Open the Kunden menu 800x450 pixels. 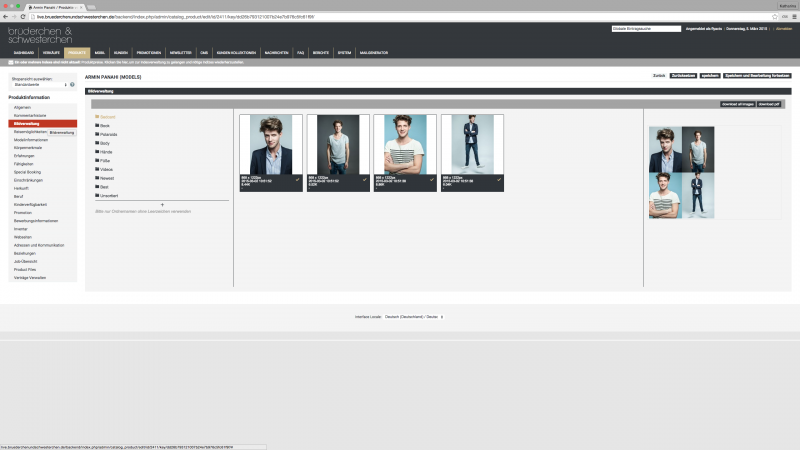click(120, 53)
